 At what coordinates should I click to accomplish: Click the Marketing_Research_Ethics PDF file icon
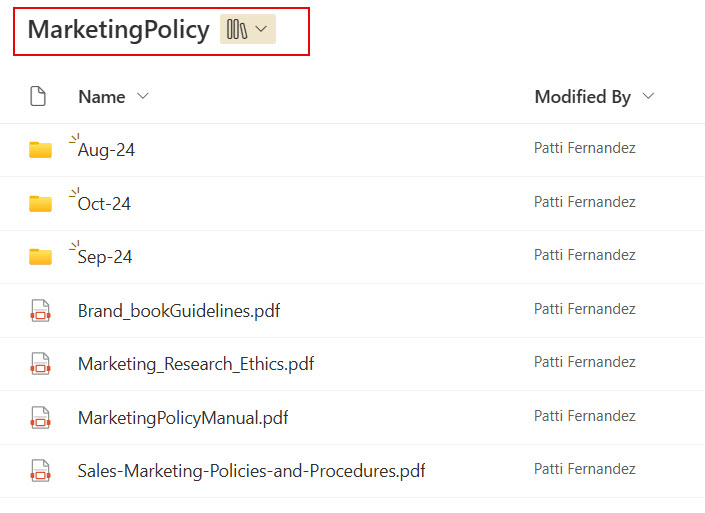click(40, 364)
